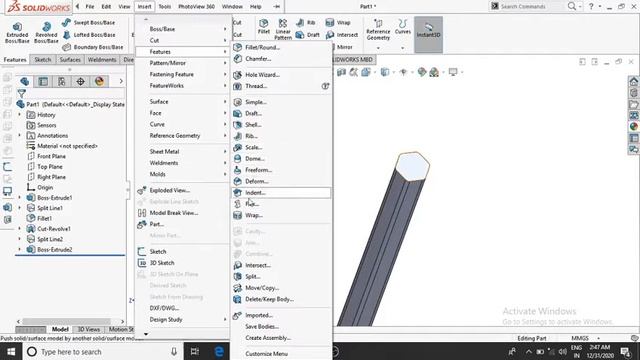Click the Linear Pattern tool
The width and height of the screenshot is (640, 360).
point(283,29)
